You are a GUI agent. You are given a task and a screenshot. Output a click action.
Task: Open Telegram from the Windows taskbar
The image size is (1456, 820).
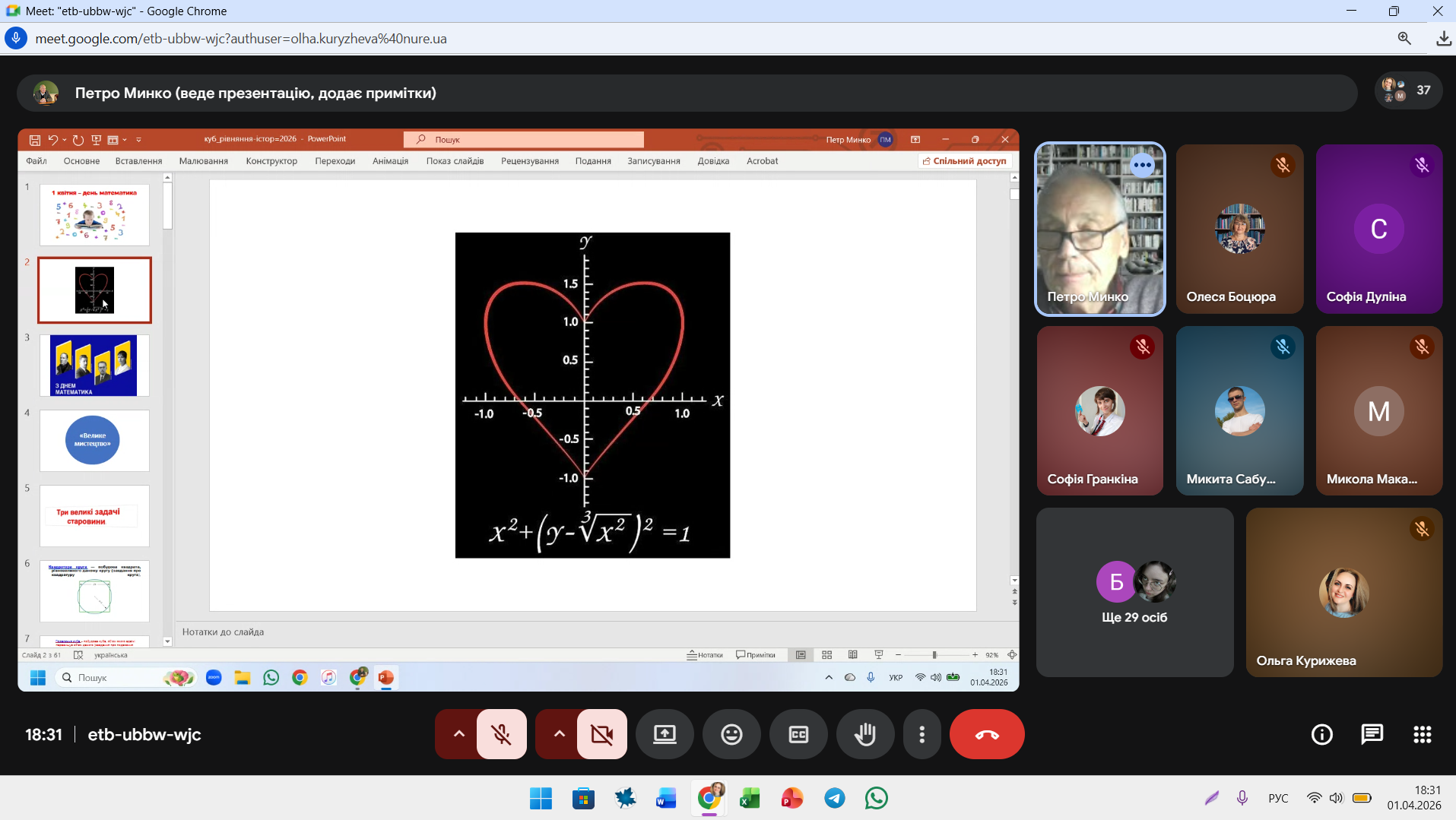pos(834,798)
